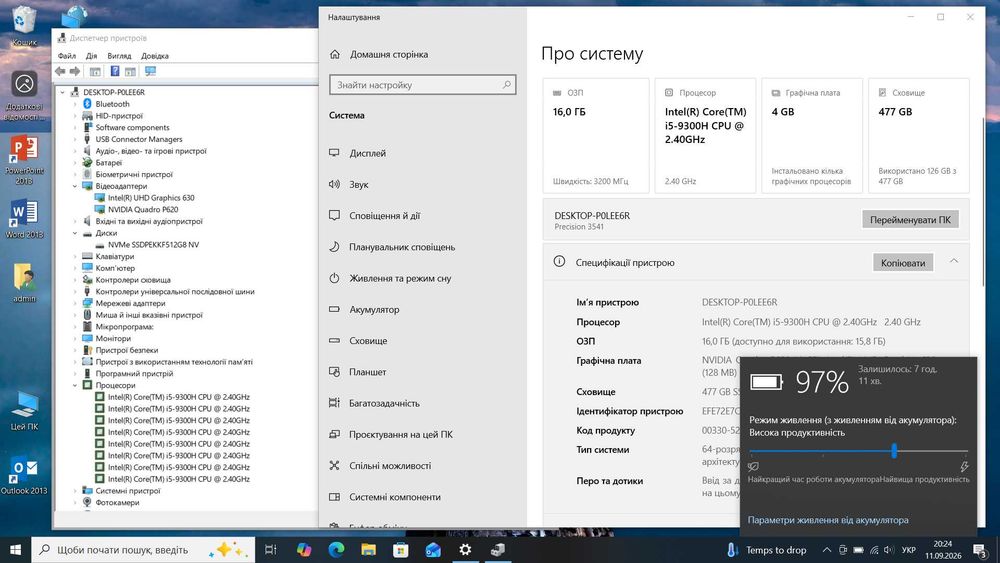This screenshot has width=1000, height=563.
Task: Click the taskbar search box
Action: point(143,550)
